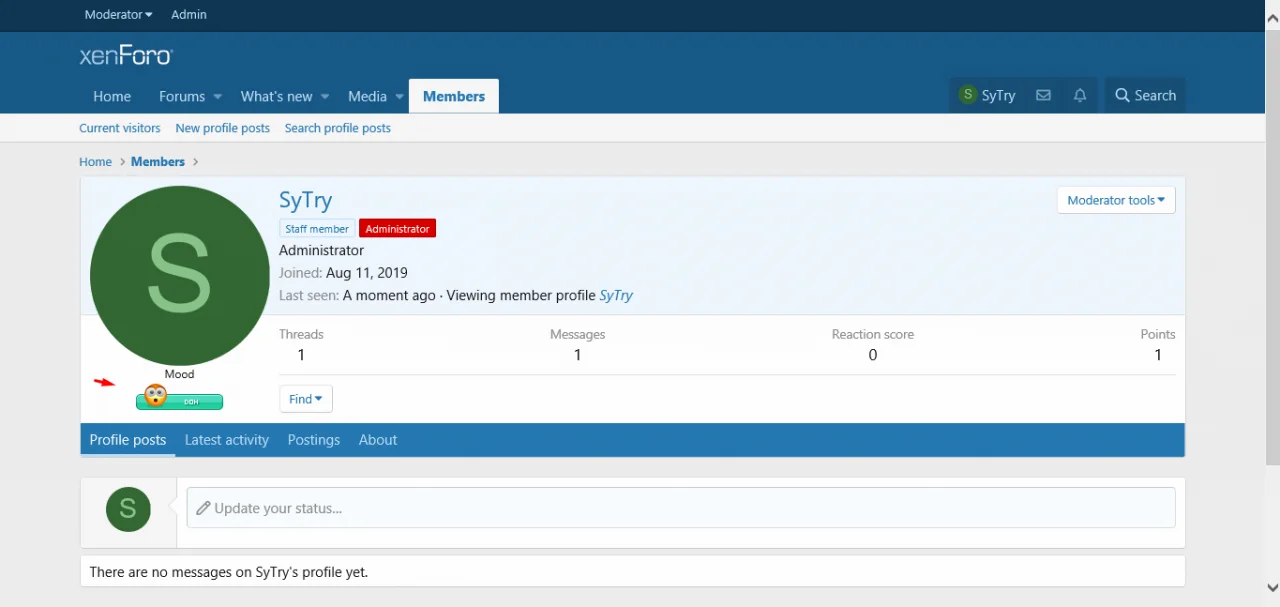Click the Search magnifier button
Image resolution: width=1280 pixels, height=607 pixels.
click(1145, 96)
